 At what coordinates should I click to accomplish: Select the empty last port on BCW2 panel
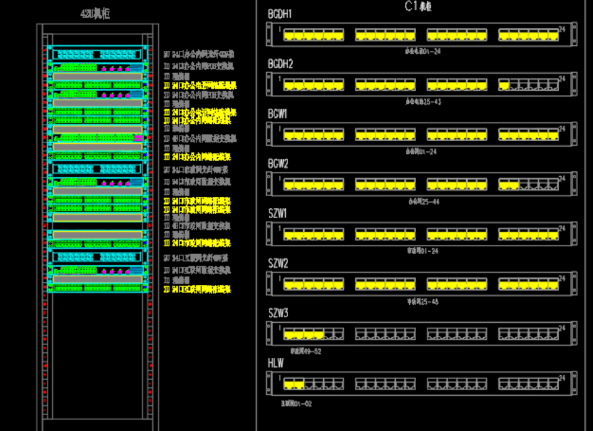554,184
